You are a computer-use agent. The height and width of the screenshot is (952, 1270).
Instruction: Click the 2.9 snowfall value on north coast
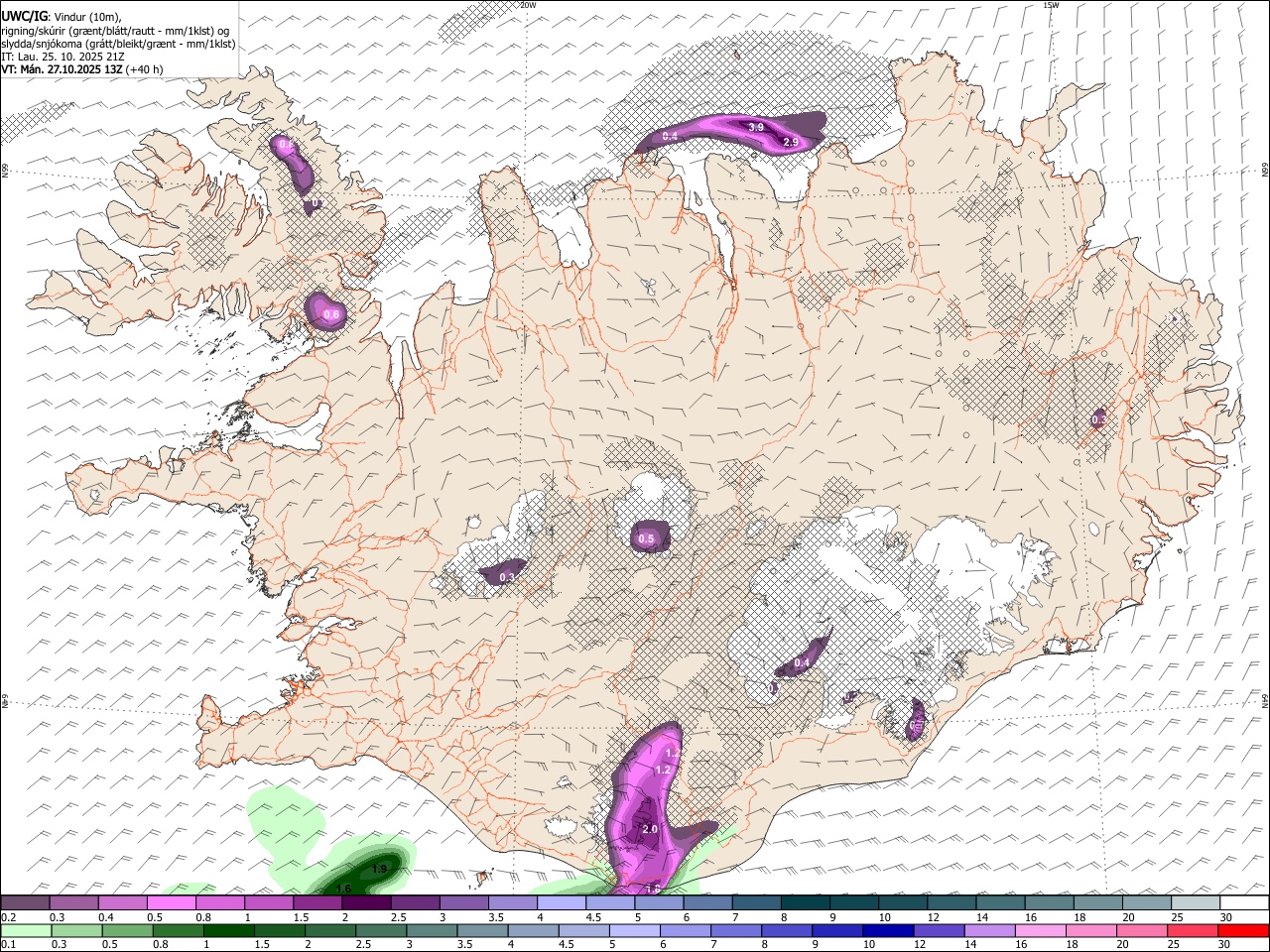click(791, 143)
